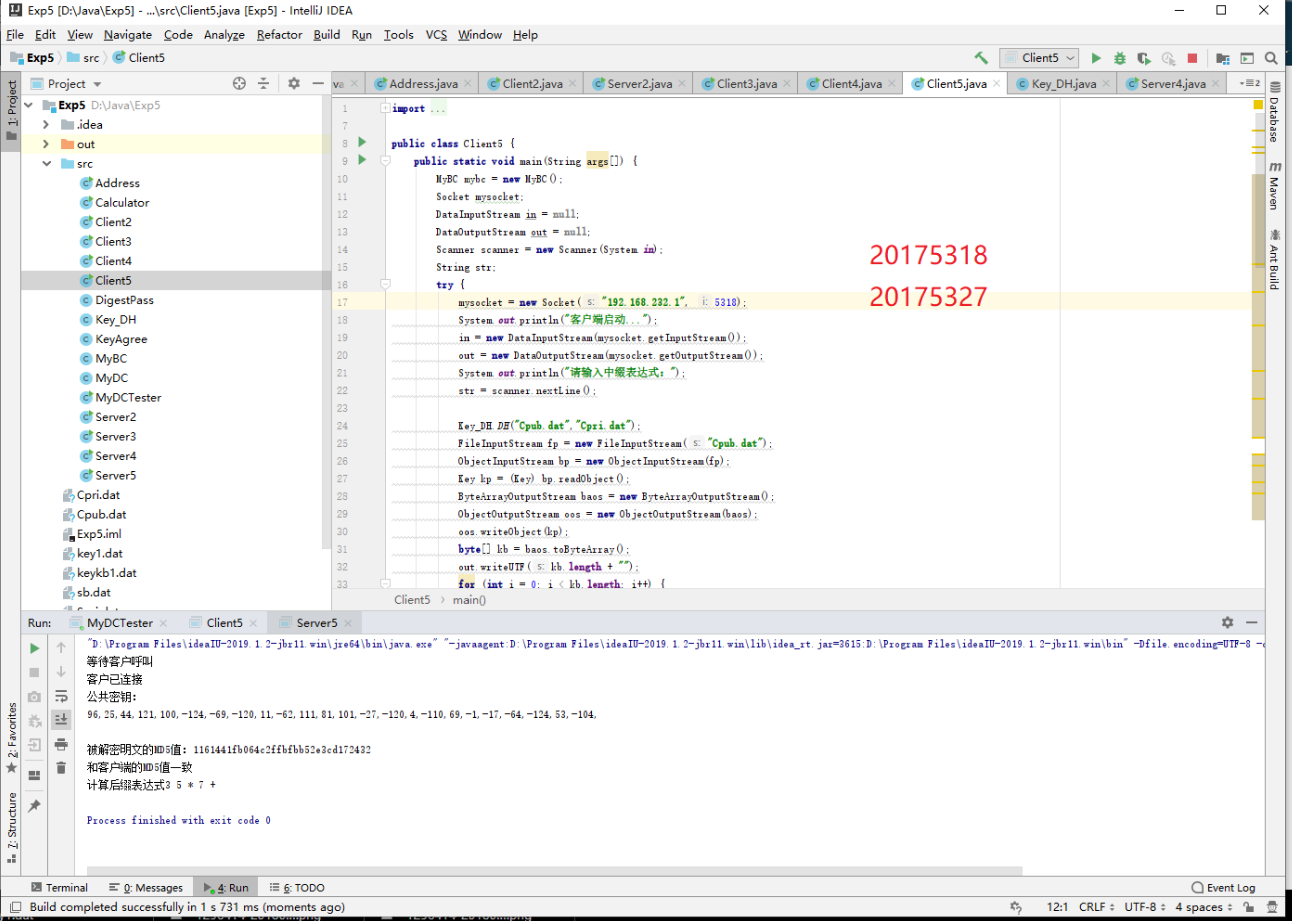
Task: Close the Address.java editor tab
Action: tap(469, 84)
